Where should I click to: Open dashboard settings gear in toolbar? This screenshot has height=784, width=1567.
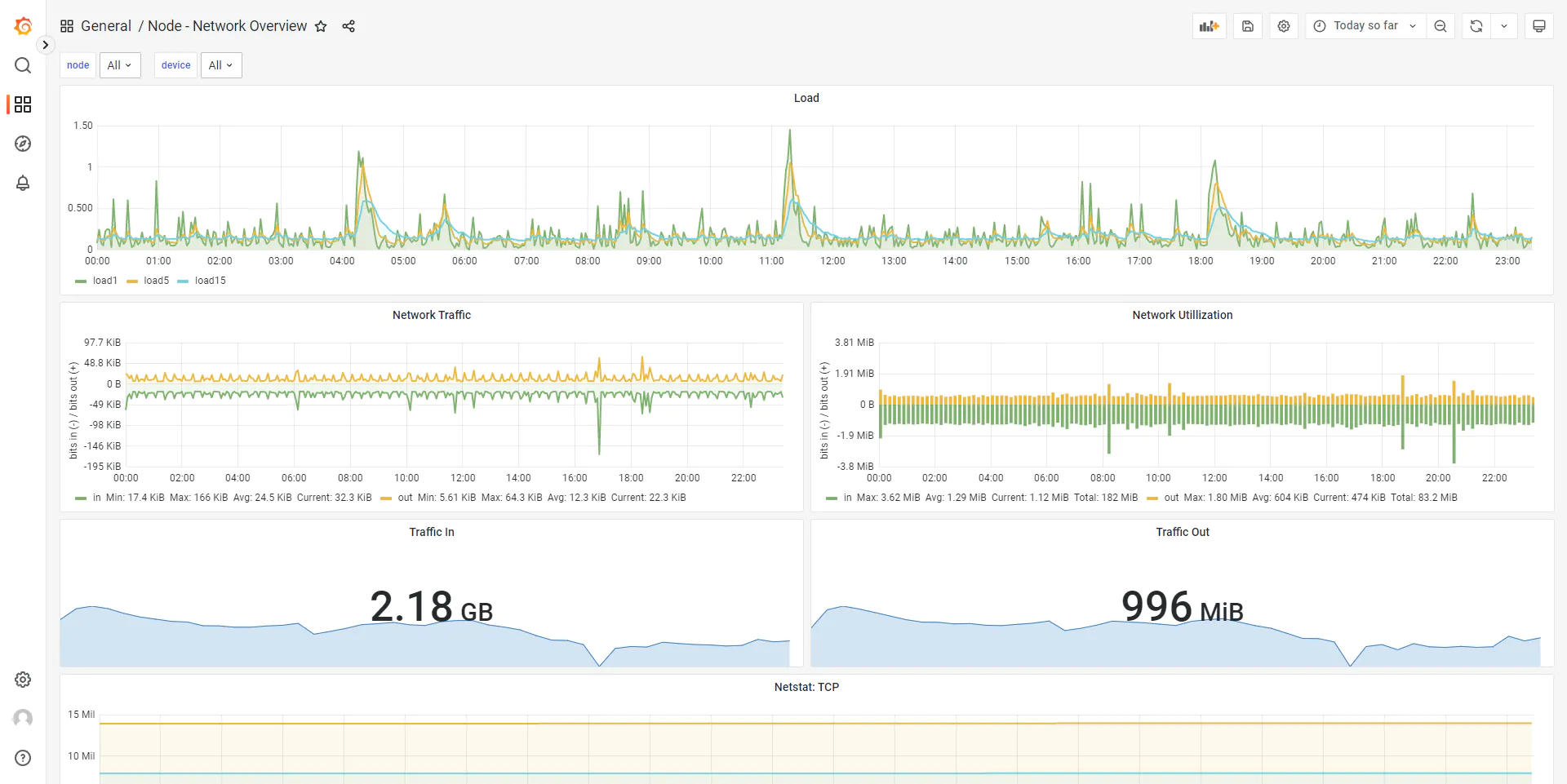tap(1284, 26)
